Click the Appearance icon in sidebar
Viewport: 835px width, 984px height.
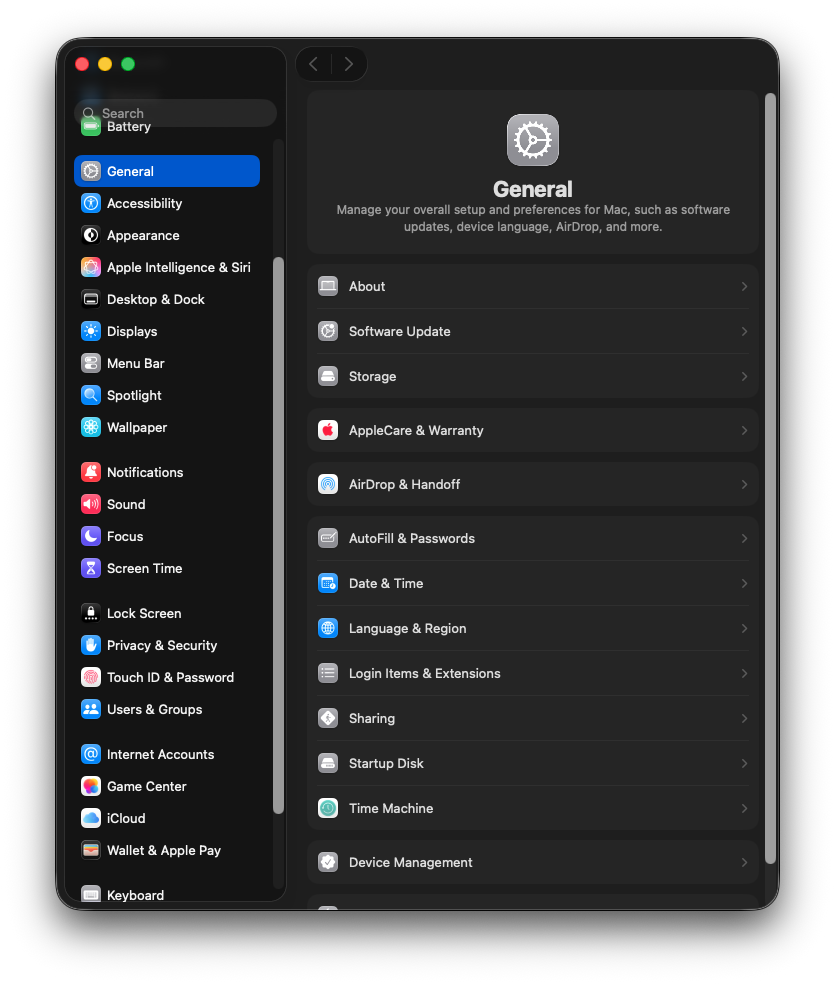(x=91, y=235)
